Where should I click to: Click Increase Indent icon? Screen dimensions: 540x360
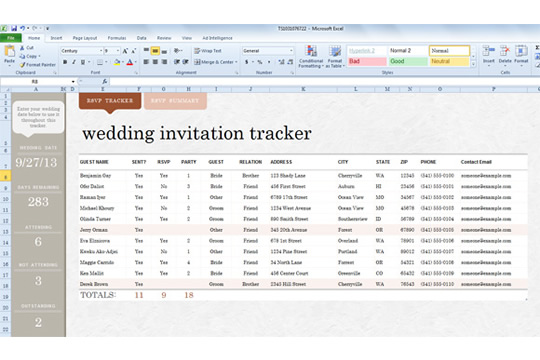(x=185, y=62)
